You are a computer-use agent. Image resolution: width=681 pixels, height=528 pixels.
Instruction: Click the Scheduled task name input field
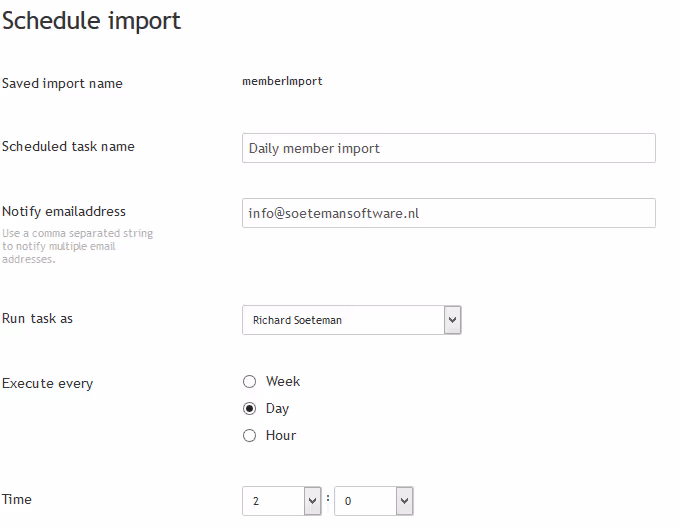point(449,148)
